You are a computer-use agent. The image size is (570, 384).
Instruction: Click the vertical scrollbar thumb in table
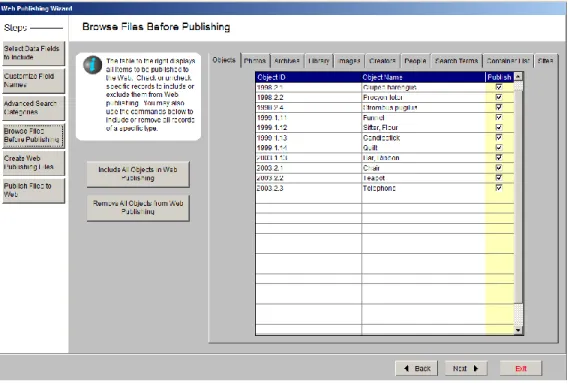point(518,197)
